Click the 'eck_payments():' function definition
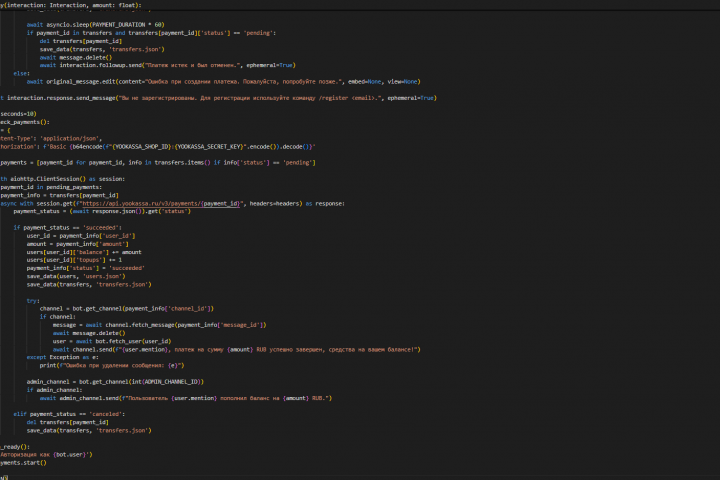Image resolution: width=720 pixels, height=480 pixels. click(x=25, y=122)
